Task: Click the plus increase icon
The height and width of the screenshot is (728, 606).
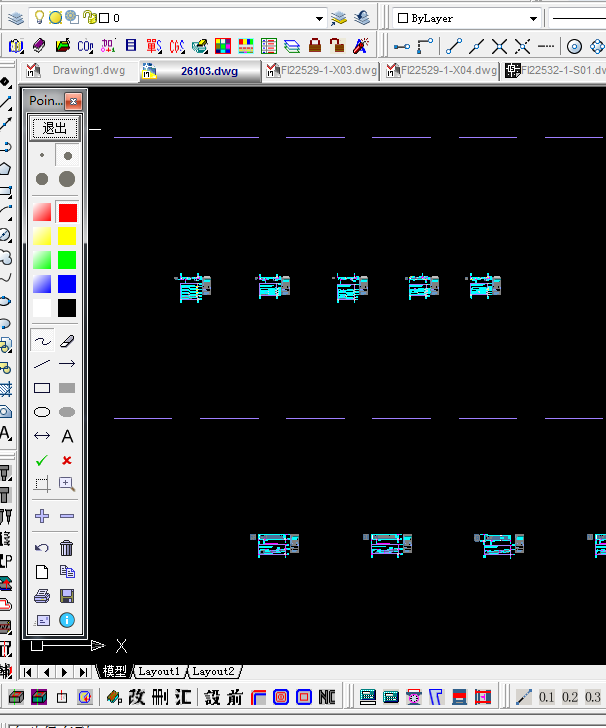Action: (x=42, y=516)
